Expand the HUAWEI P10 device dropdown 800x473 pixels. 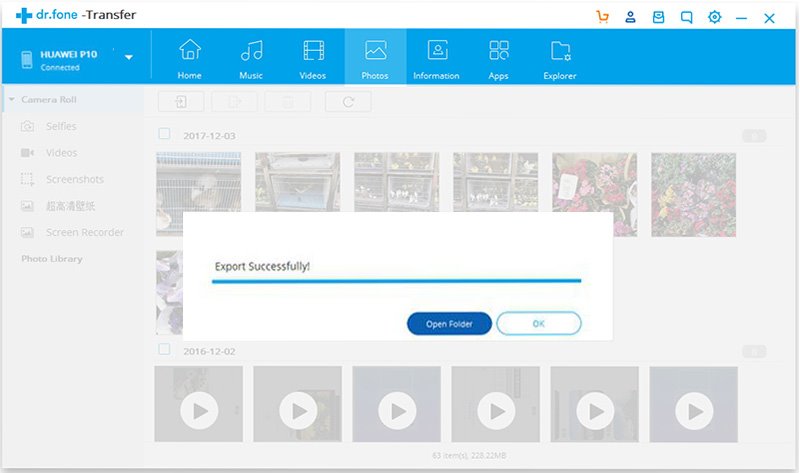129,57
